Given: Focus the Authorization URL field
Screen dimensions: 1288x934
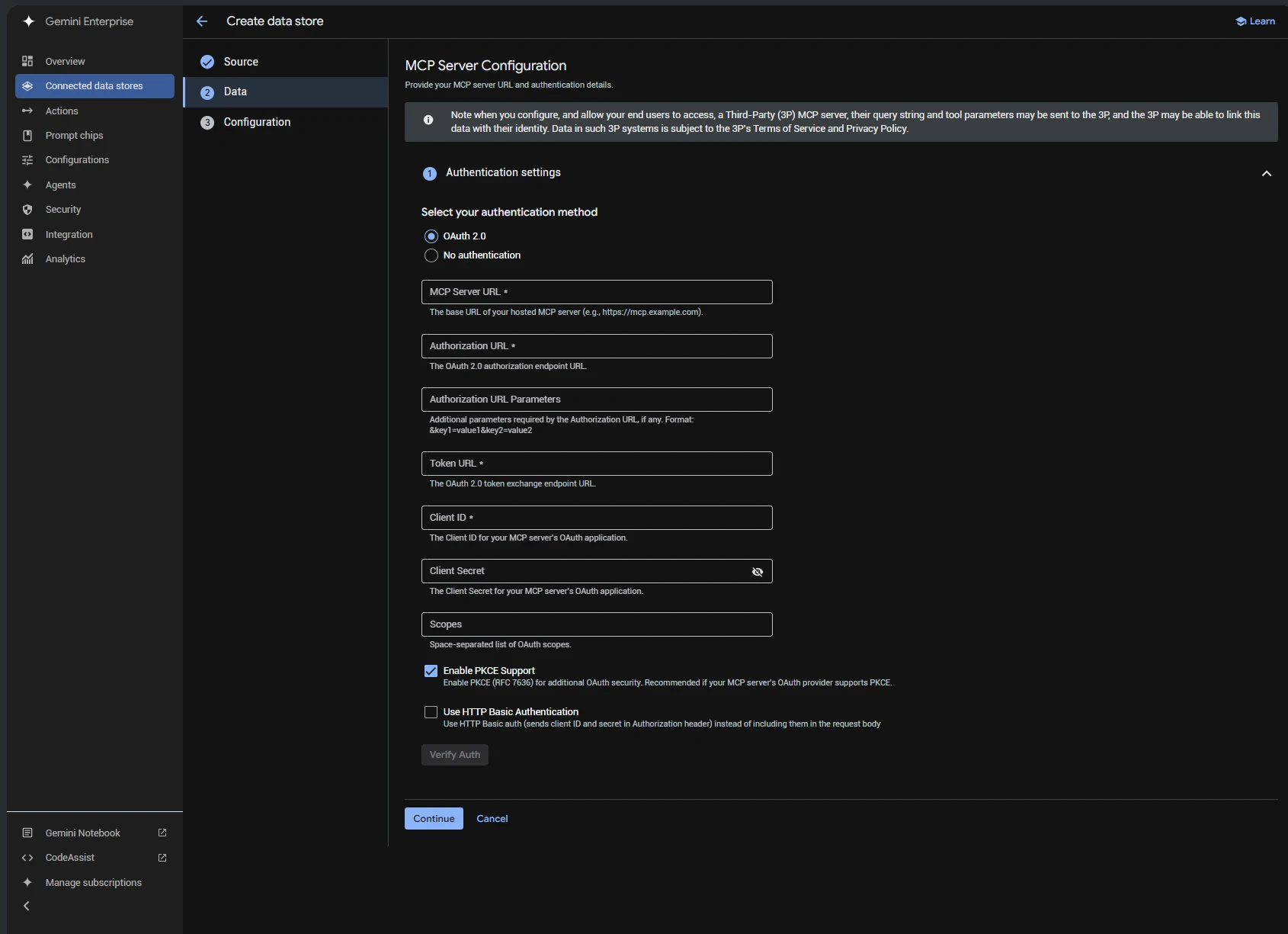Looking at the screenshot, I should coord(597,346).
